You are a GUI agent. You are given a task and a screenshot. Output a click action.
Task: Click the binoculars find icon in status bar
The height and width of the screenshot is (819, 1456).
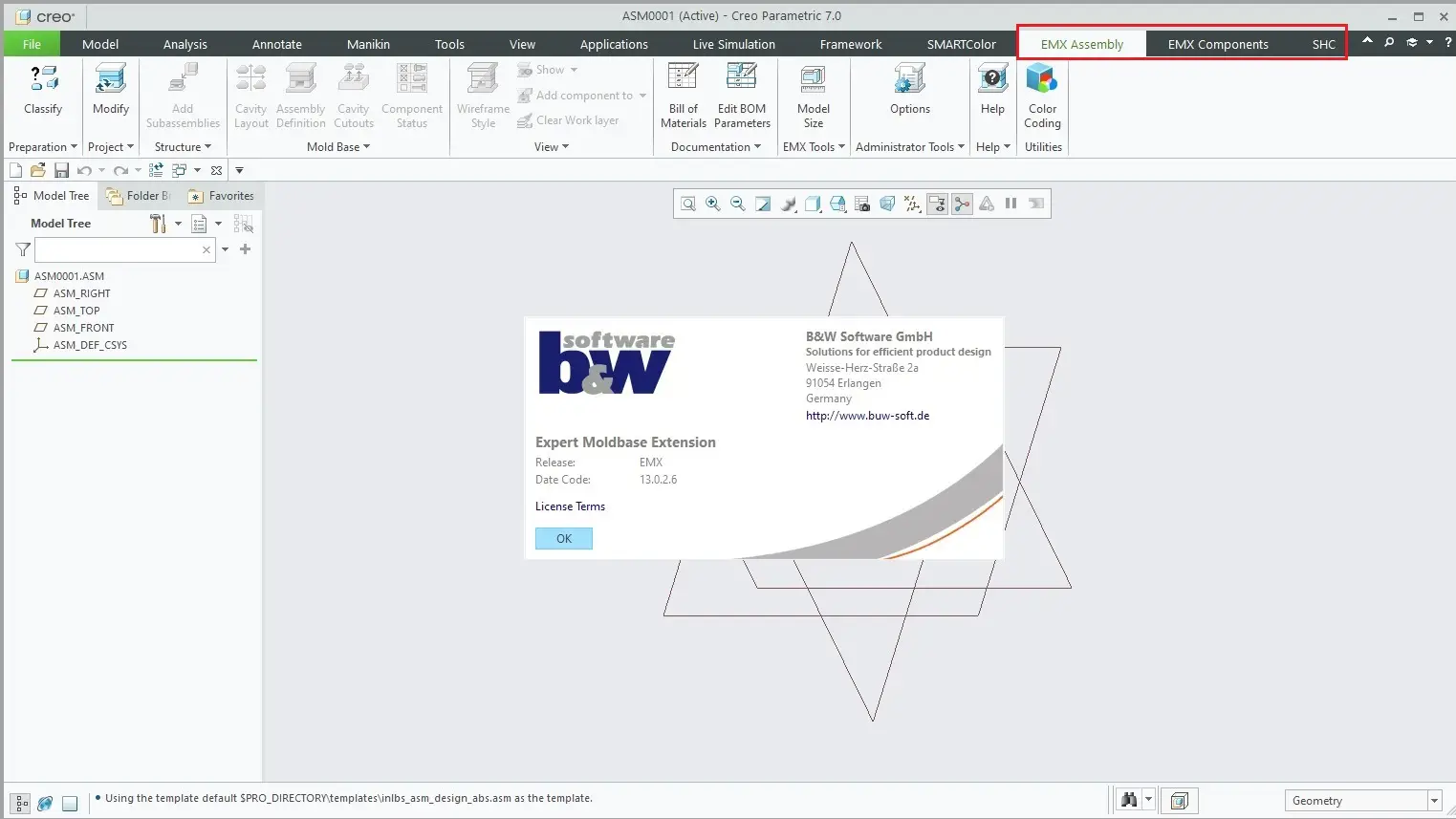coord(1129,801)
